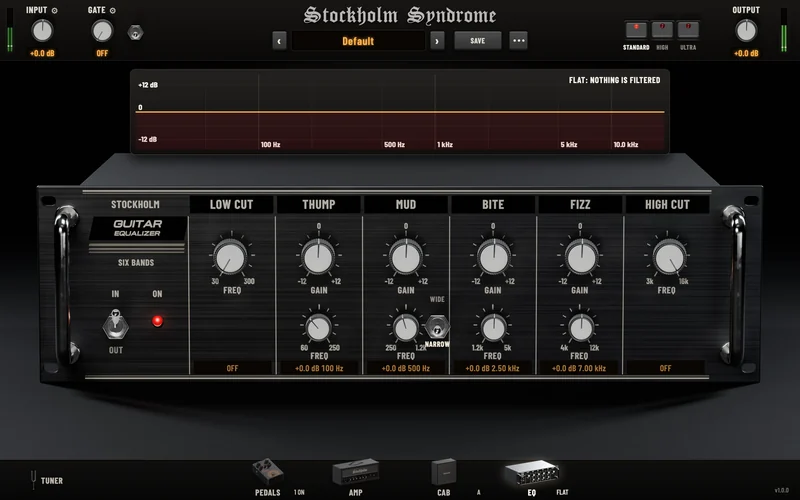Click the High Cut frequency knob

668,258
